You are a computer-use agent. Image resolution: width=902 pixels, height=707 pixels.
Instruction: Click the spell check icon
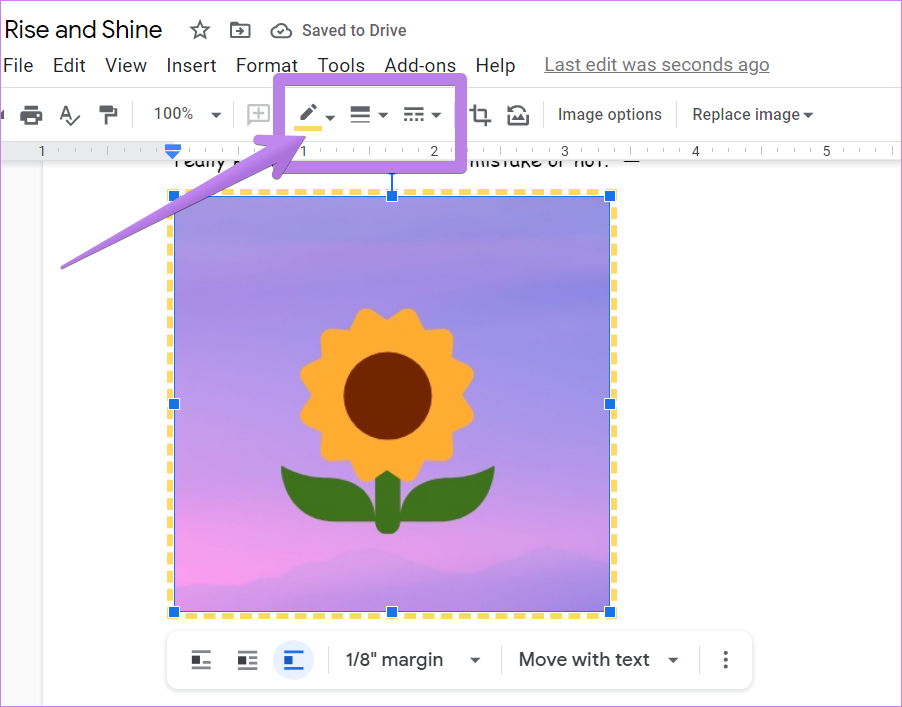pos(69,115)
